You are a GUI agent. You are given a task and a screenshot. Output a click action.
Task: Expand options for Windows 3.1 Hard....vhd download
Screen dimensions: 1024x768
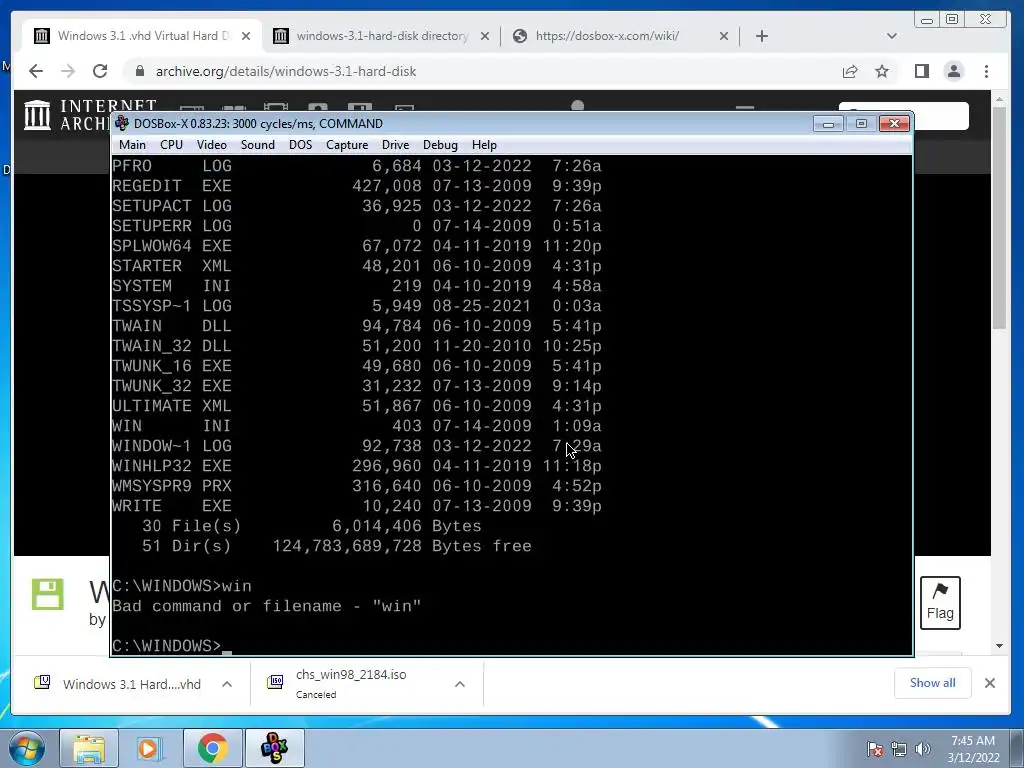coord(227,684)
